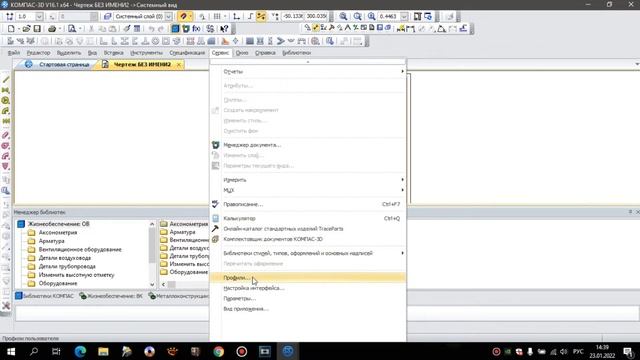The height and width of the screenshot is (360, 640).
Task: Open Microsoft Edge from the taskbar
Action: (80, 351)
